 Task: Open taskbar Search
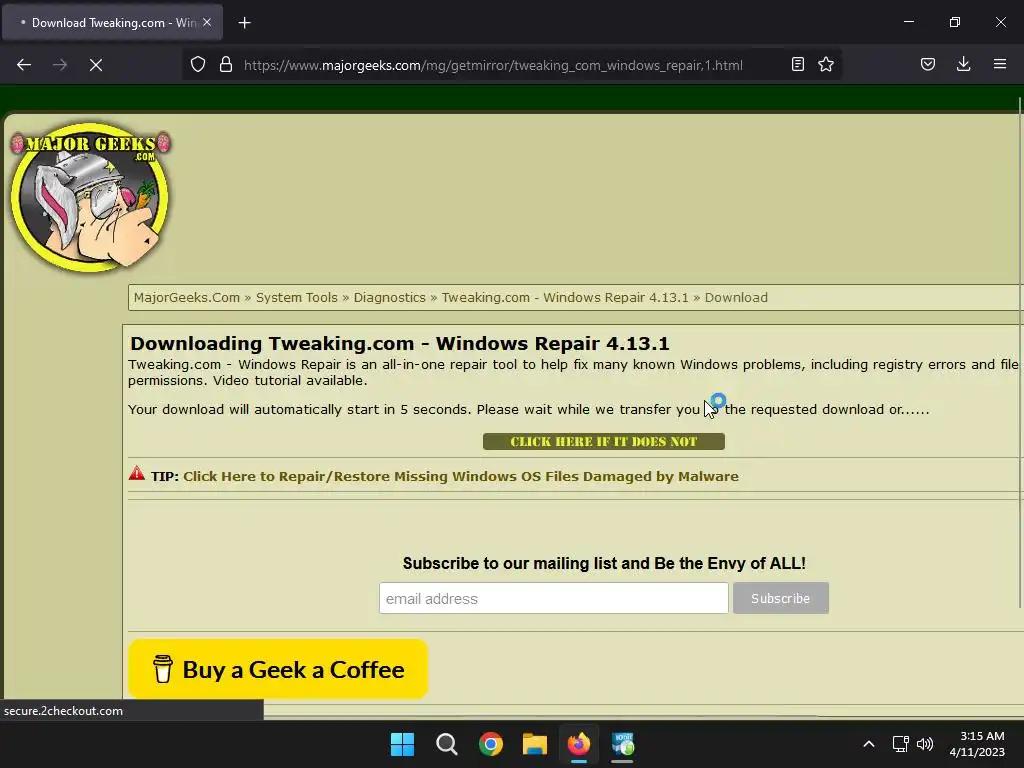click(447, 744)
